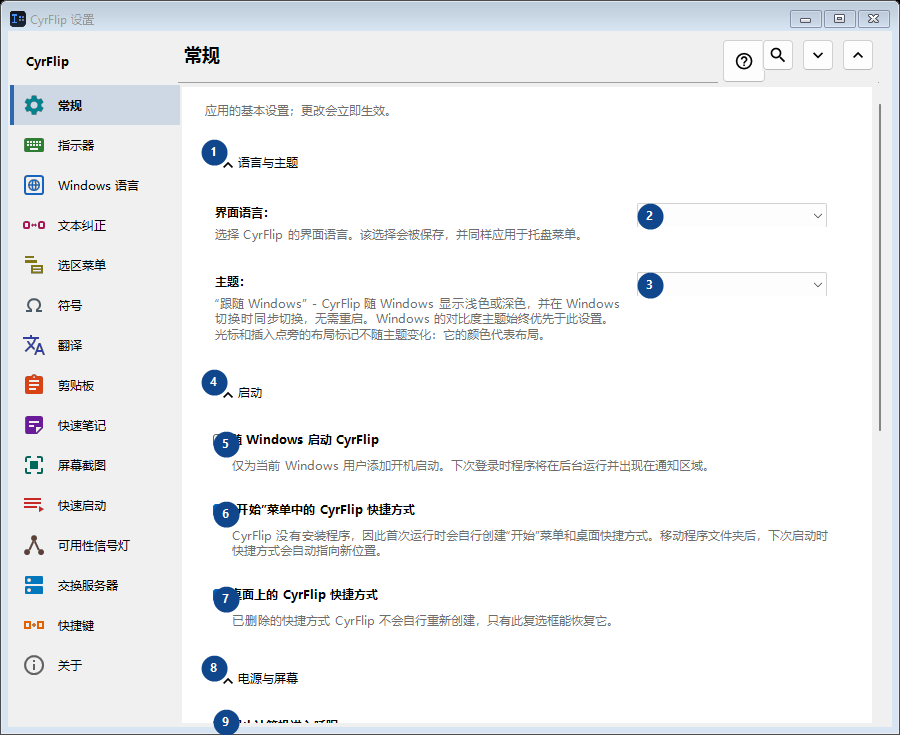
Task: Jump to previous section with up chevron
Action: pos(858,55)
